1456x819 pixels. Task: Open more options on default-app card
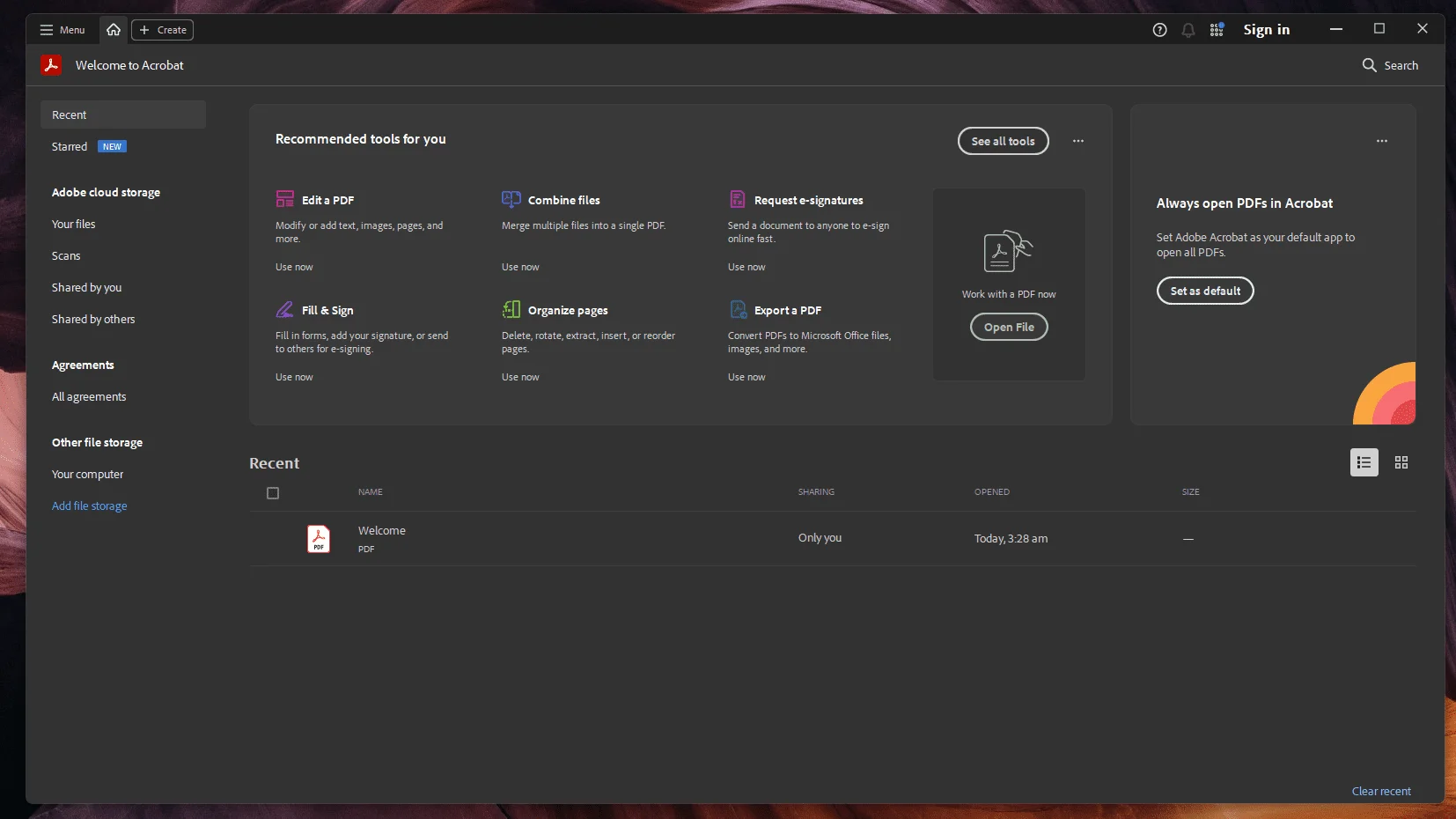tap(1382, 141)
